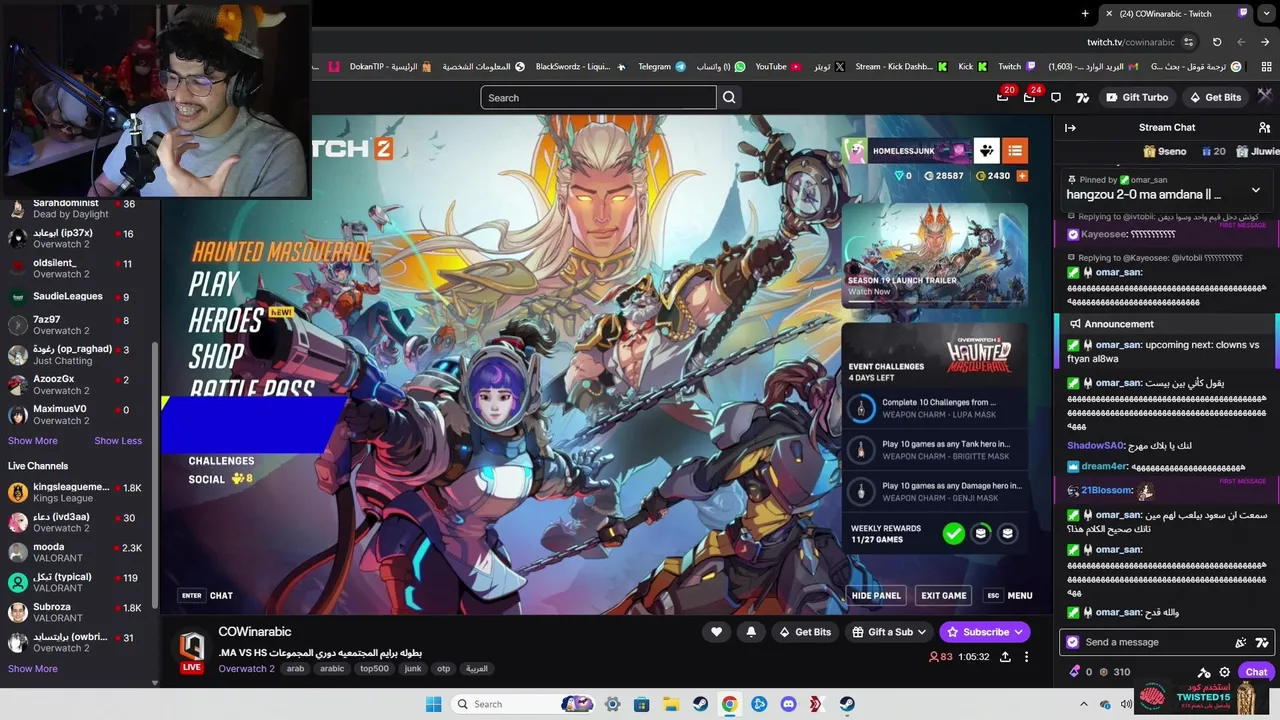Click the COWinarabic LIVE avatar

click(x=192, y=651)
